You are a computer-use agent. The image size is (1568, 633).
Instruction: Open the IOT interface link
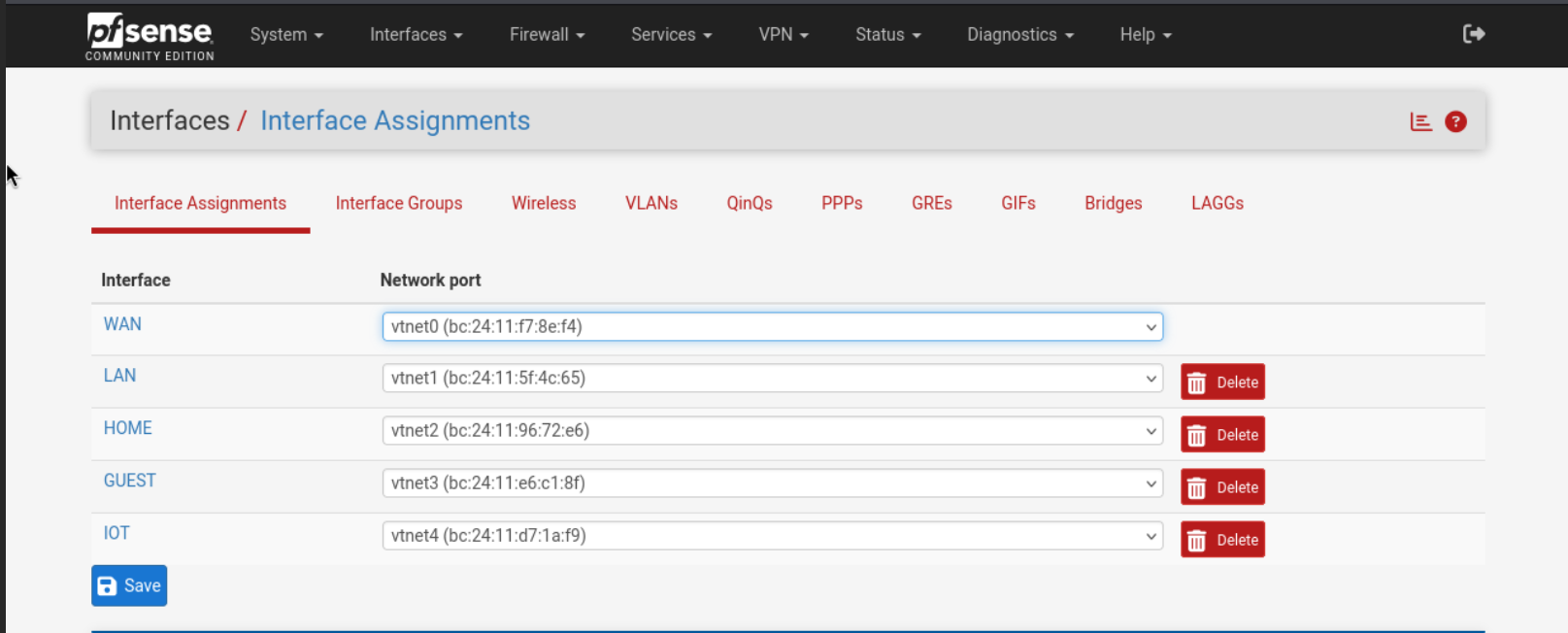point(117,533)
